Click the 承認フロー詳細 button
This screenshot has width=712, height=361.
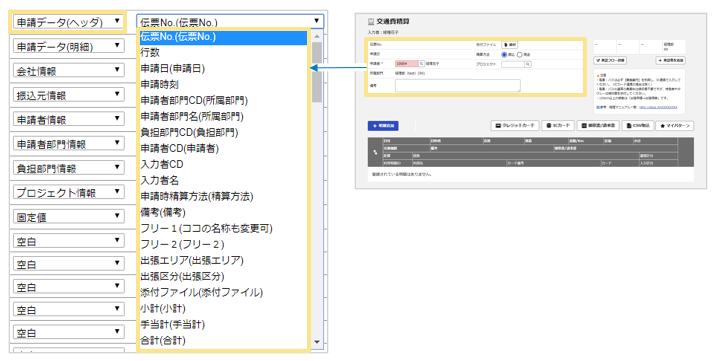click(x=610, y=60)
